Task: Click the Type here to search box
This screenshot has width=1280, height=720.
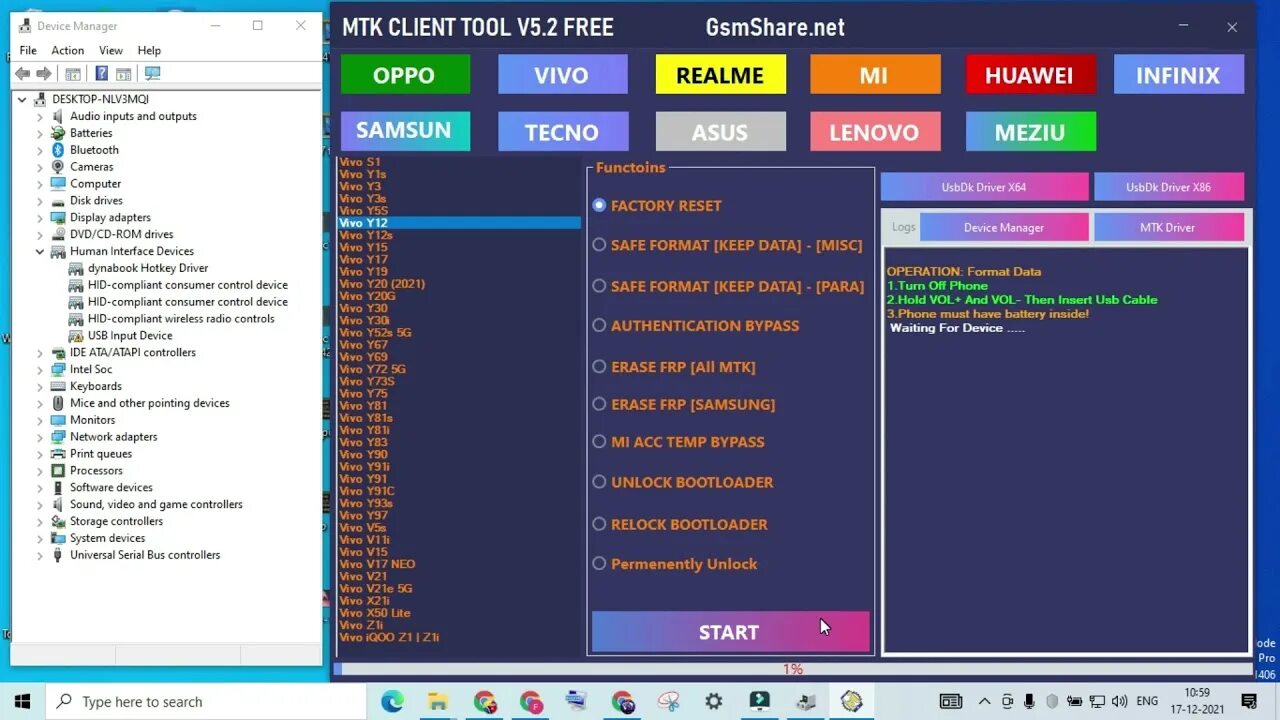Action: (x=207, y=702)
